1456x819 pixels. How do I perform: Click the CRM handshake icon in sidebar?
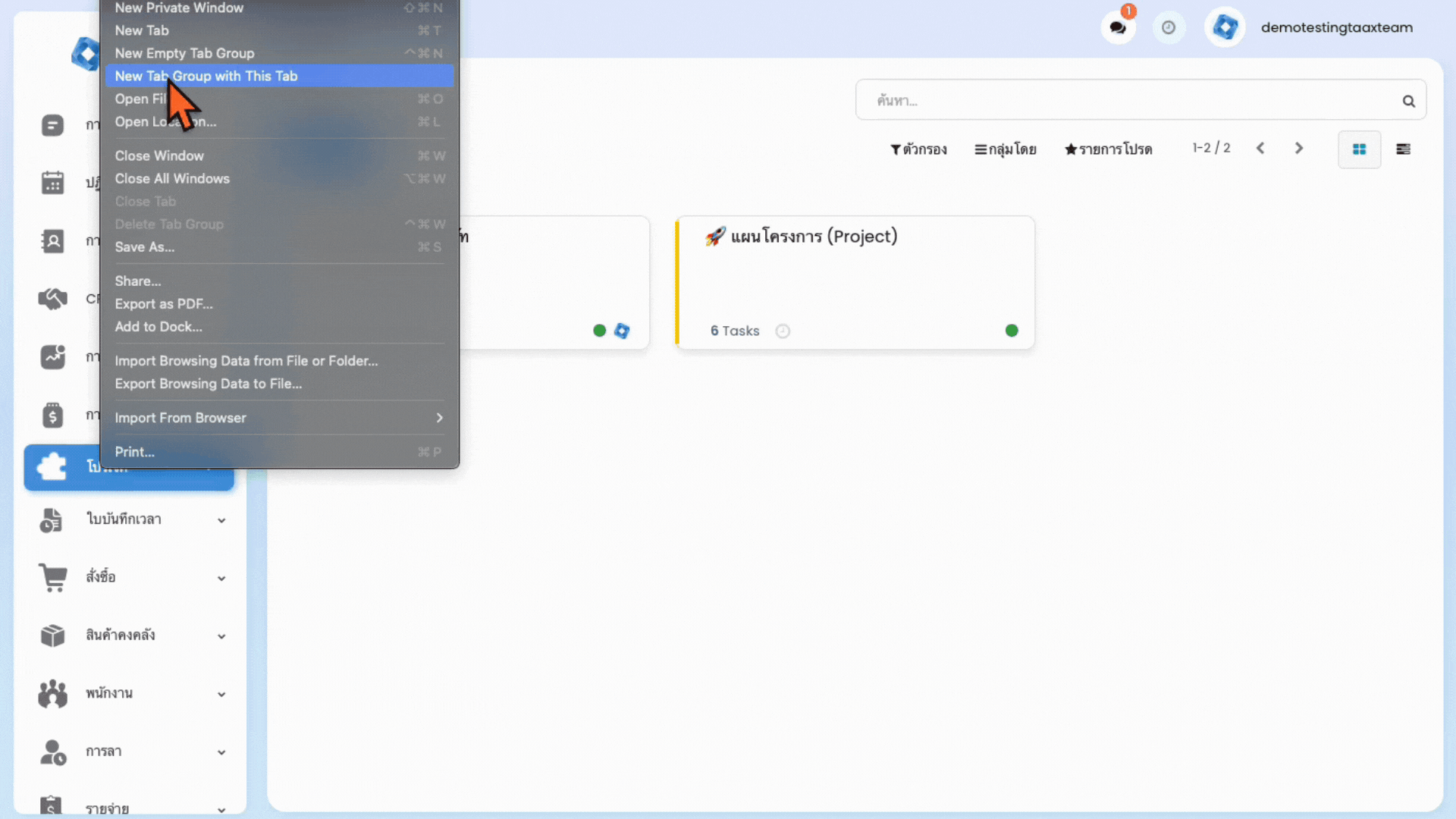tap(52, 299)
